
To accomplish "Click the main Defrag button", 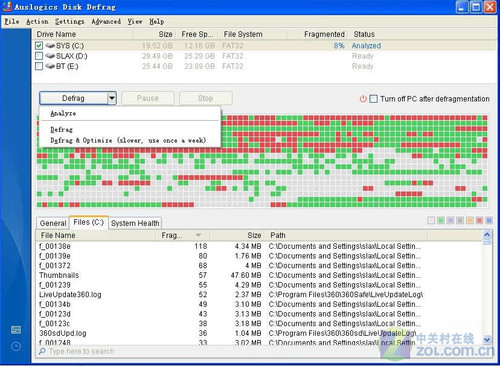I will point(73,98).
